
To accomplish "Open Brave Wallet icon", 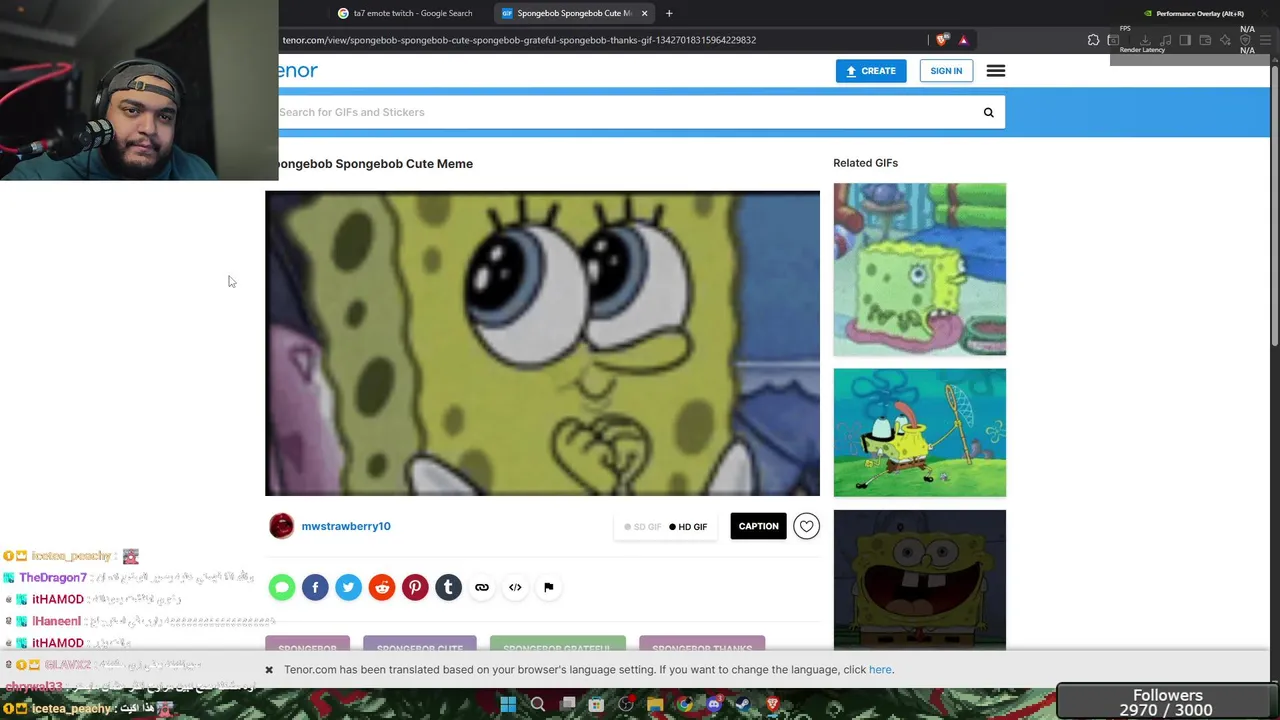I will [x=1205, y=40].
